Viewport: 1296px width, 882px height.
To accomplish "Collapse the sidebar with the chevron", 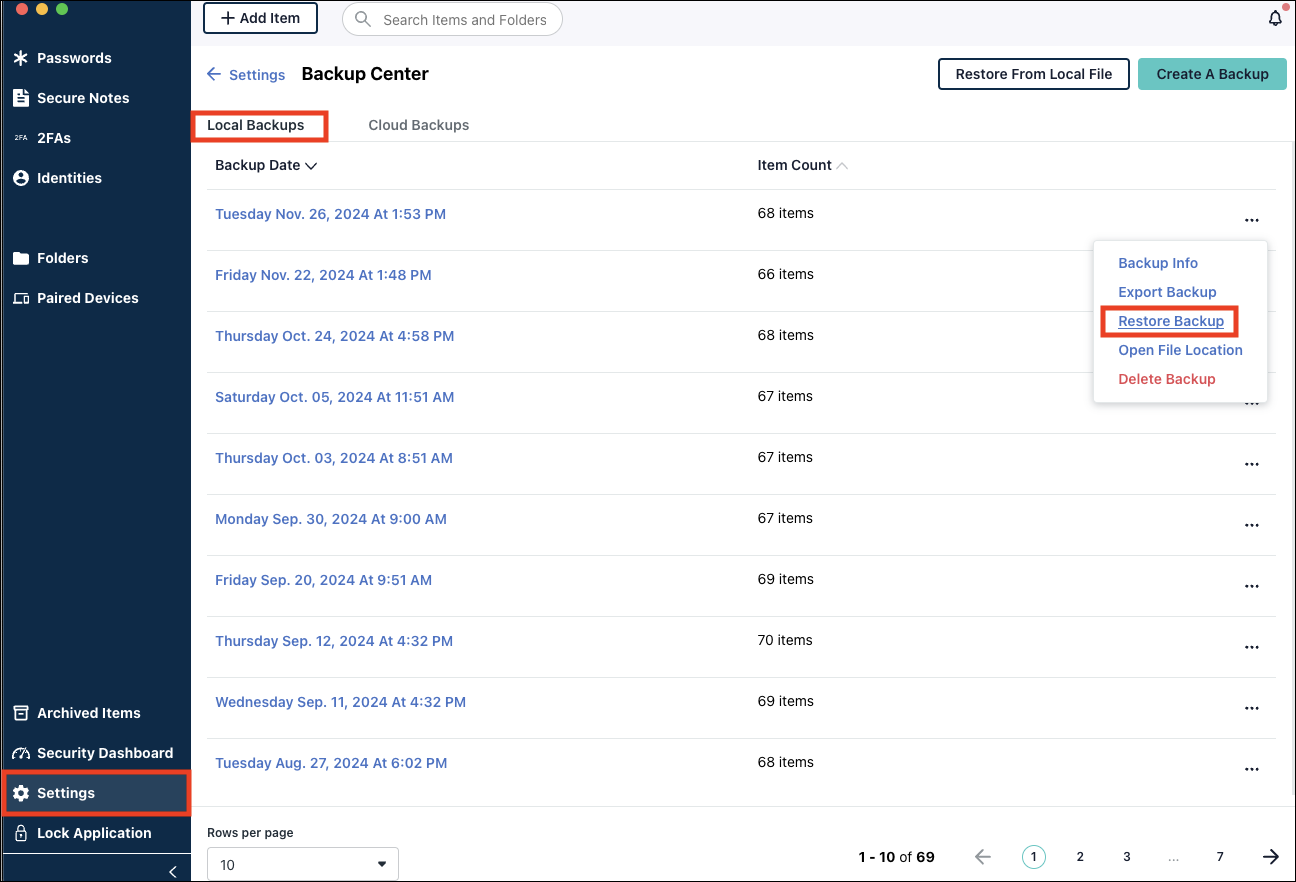I will pos(171,870).
